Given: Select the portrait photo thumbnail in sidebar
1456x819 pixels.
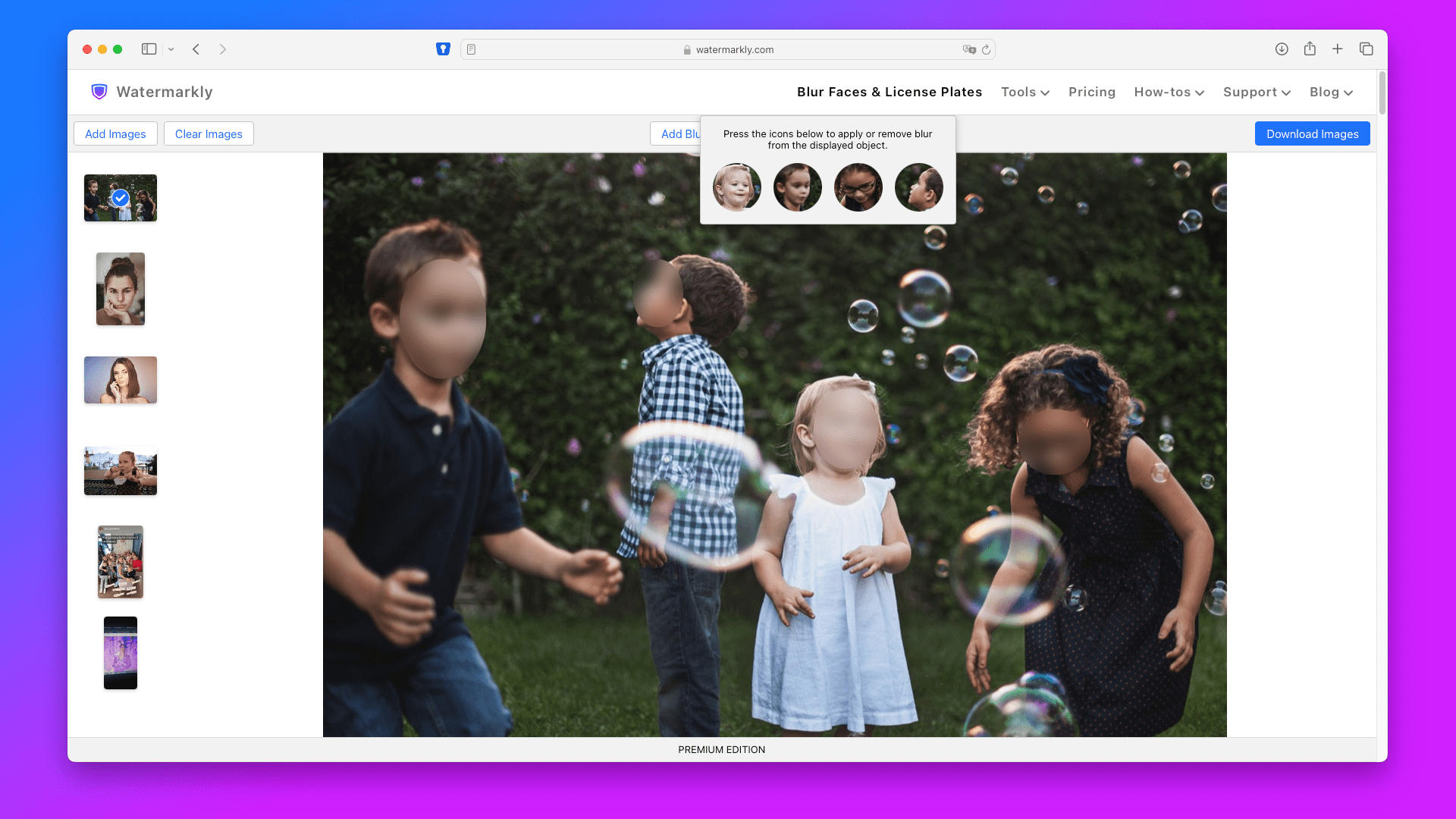Looking at the screenshot, I should click(120, 288).
